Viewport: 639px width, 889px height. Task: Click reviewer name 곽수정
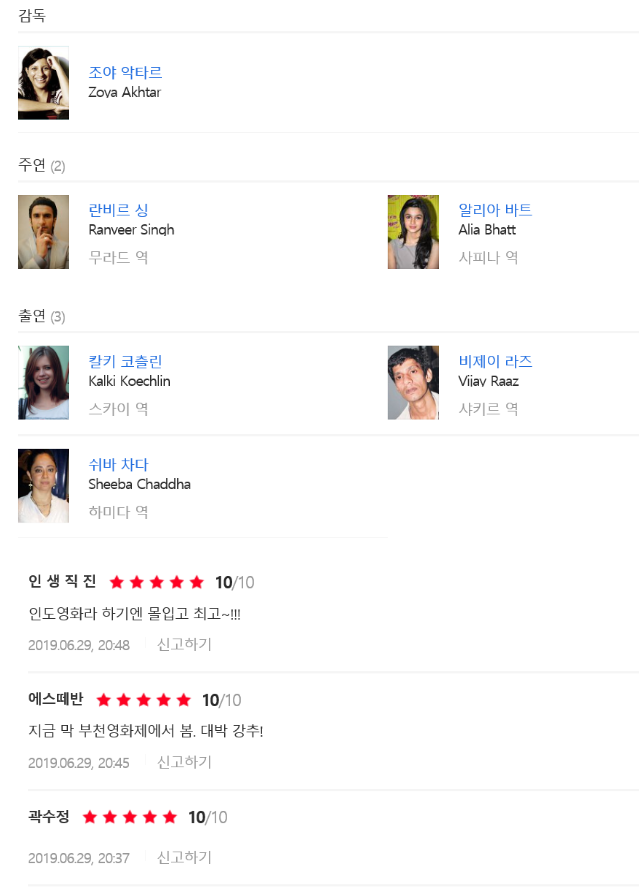tap(49, 817)
